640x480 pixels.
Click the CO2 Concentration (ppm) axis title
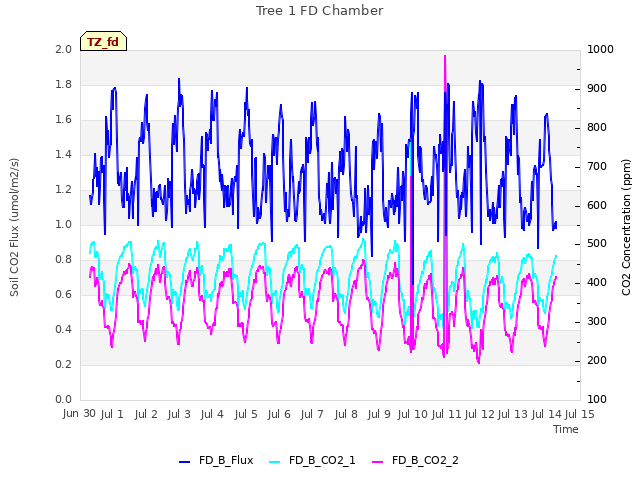pos(627,227)
